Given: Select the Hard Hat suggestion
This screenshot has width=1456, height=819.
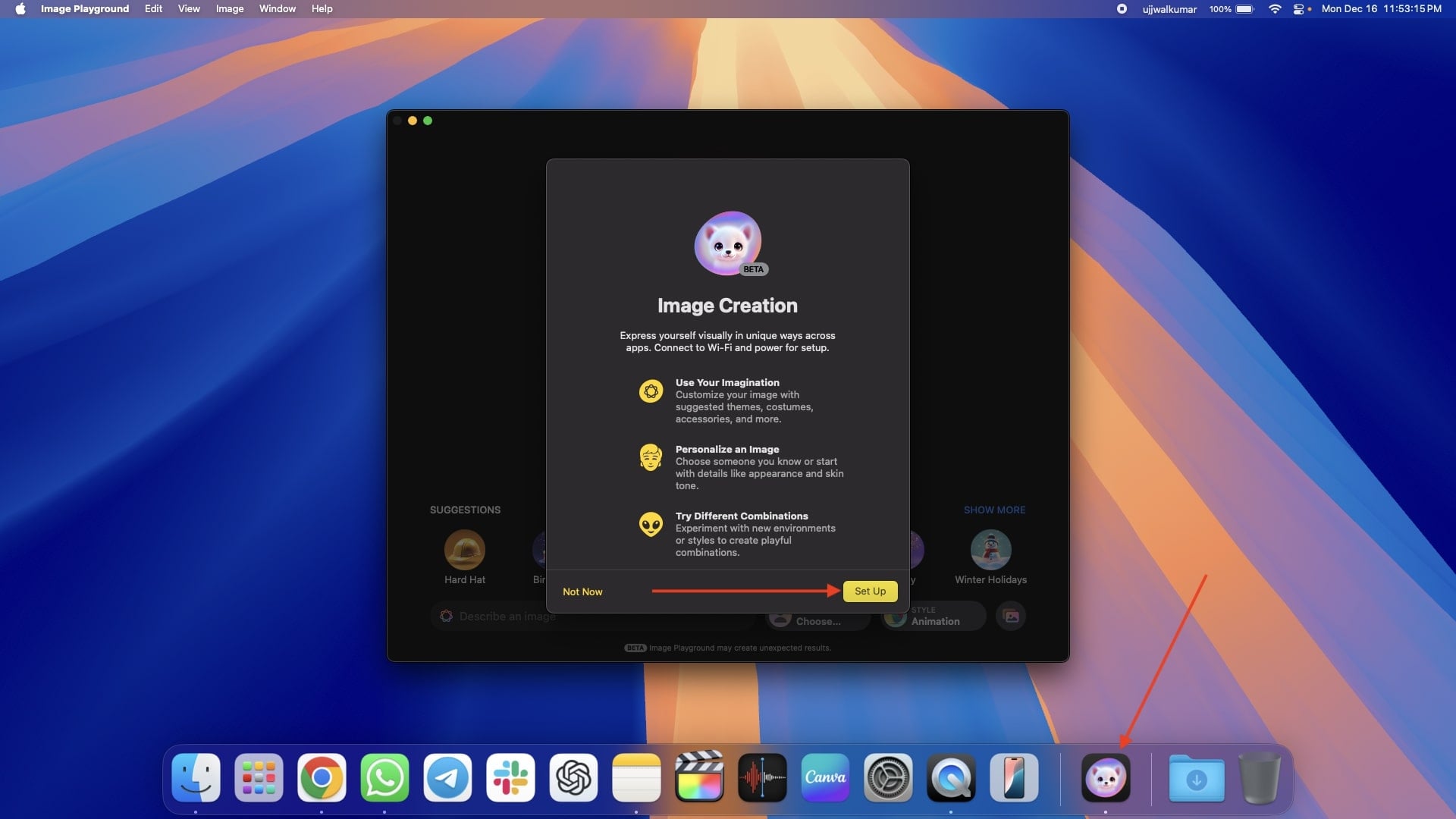Looking at the screenshot, I should click(464, 551).
